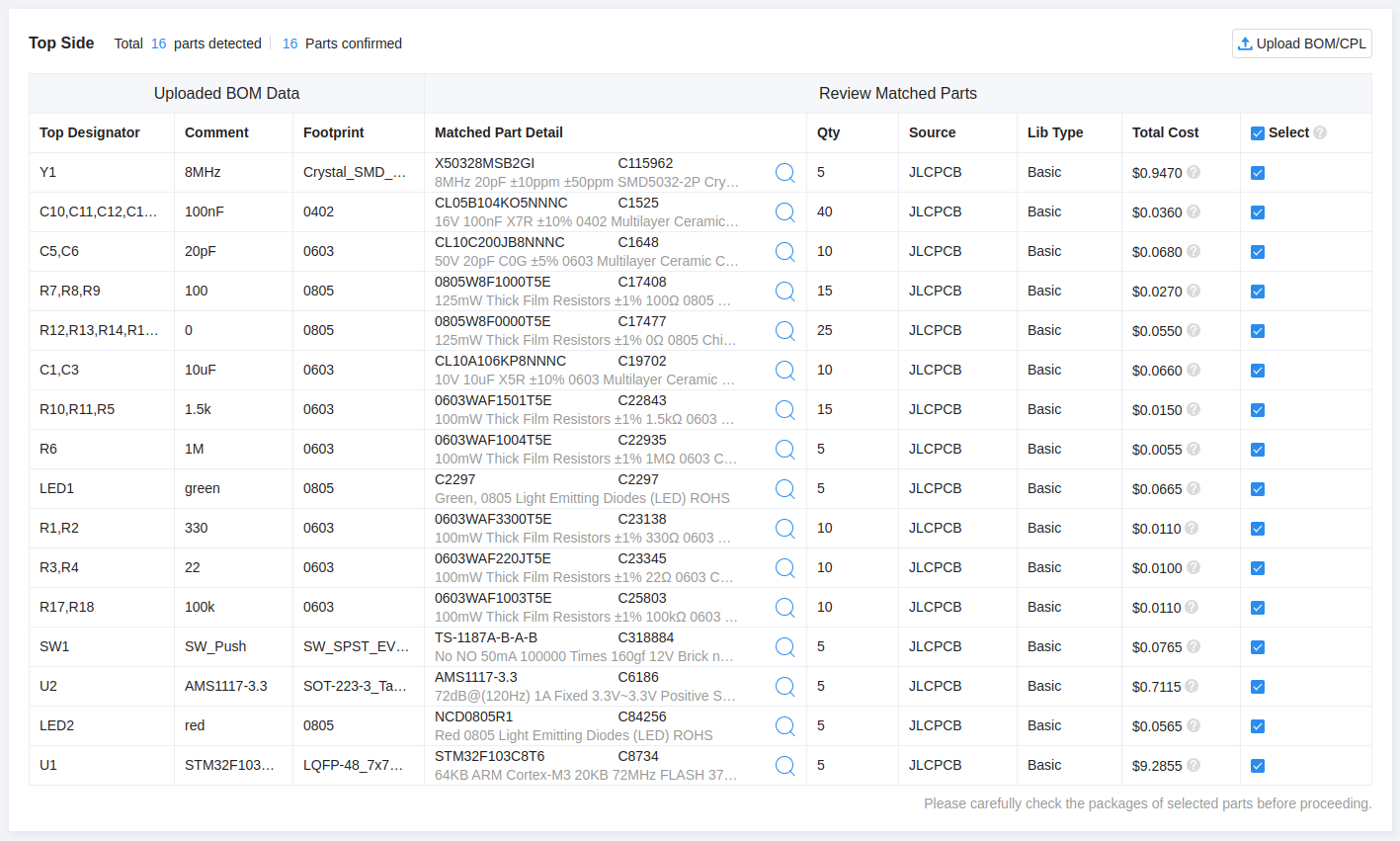Click search icon for SW1 switch row
Viewport: 1400px width, 841px height.
[x=785, y=647]
